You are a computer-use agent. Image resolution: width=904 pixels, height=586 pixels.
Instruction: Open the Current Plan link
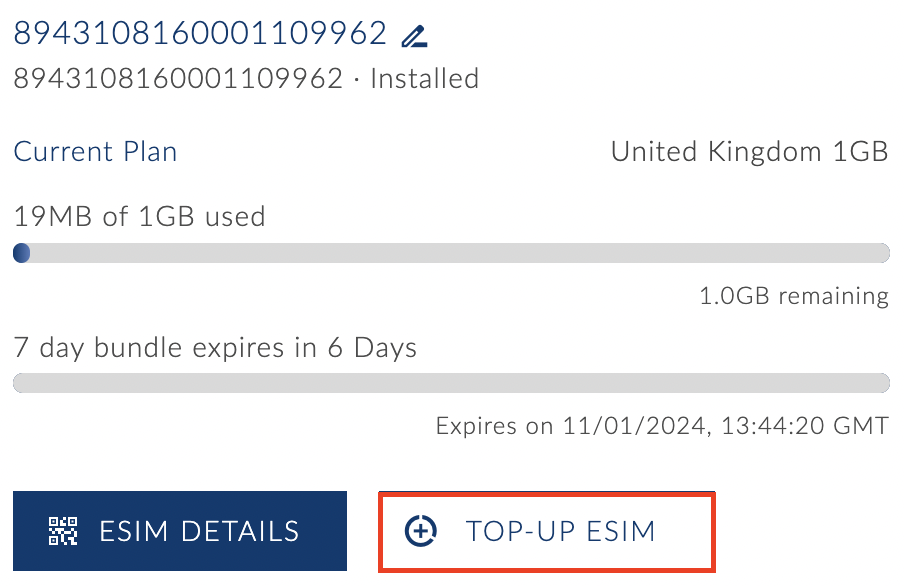point(95,151)
